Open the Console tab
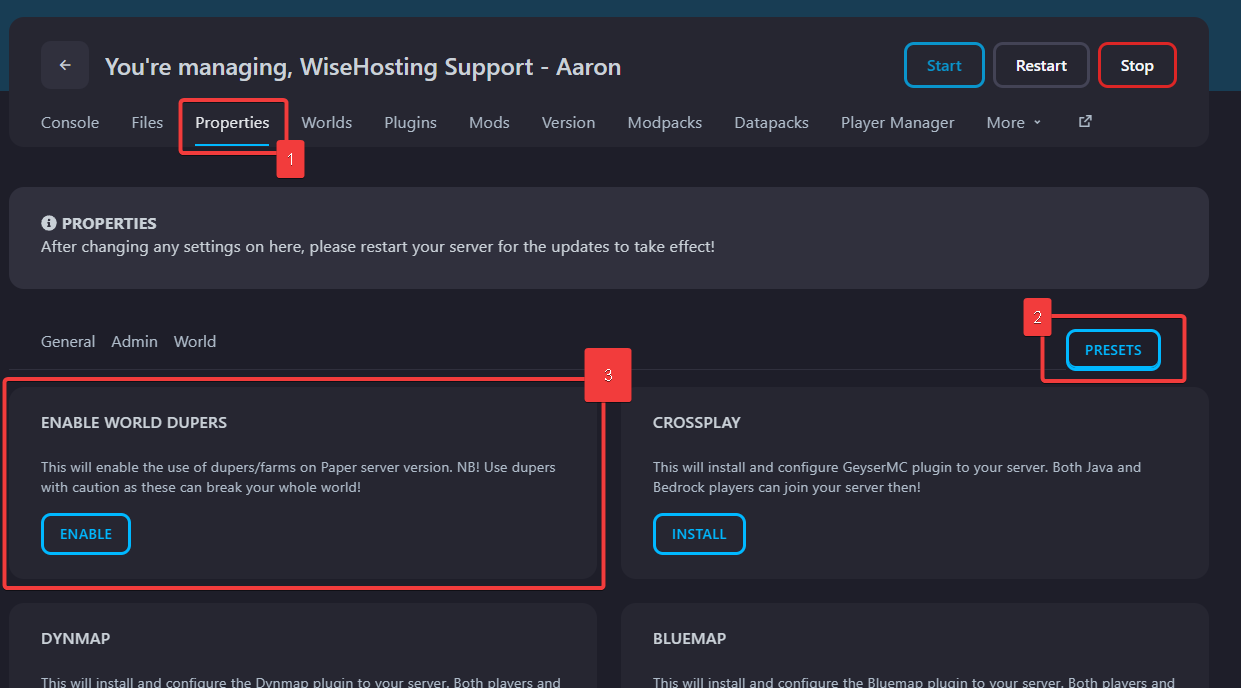The height and width of the screenshot is (688, 1241). point(70,123)
